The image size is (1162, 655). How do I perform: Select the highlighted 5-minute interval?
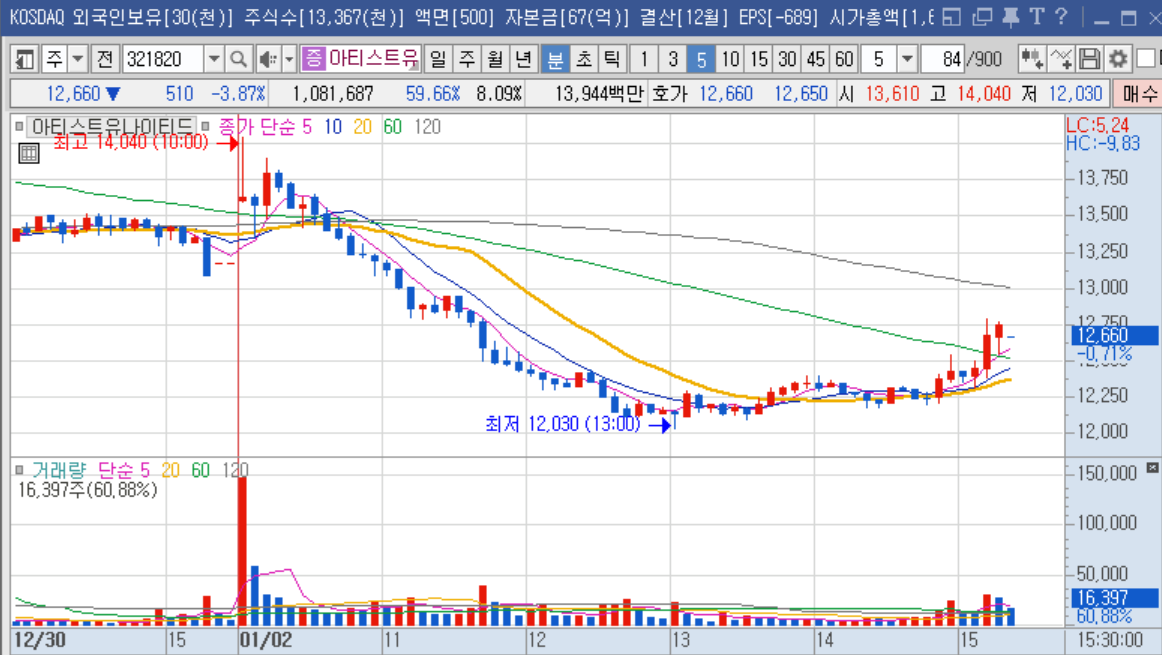(701, 59)
